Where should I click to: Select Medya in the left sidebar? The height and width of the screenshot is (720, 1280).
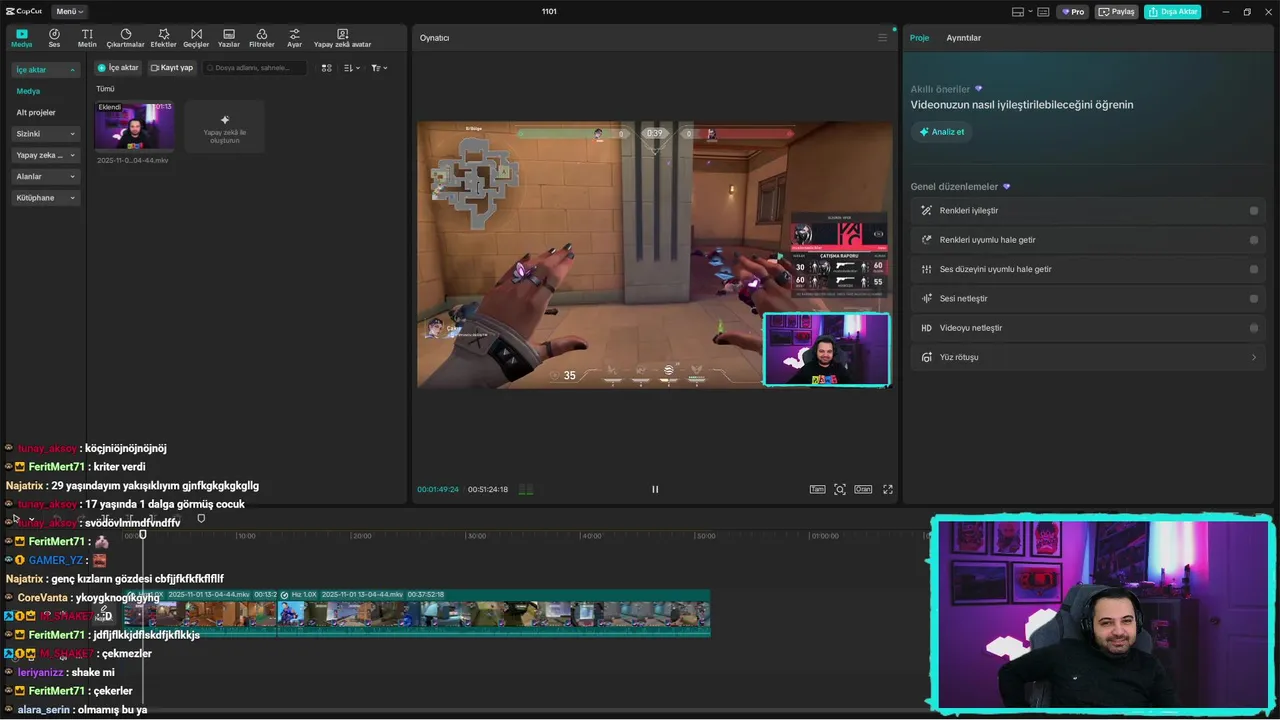[x=28, y=91]
